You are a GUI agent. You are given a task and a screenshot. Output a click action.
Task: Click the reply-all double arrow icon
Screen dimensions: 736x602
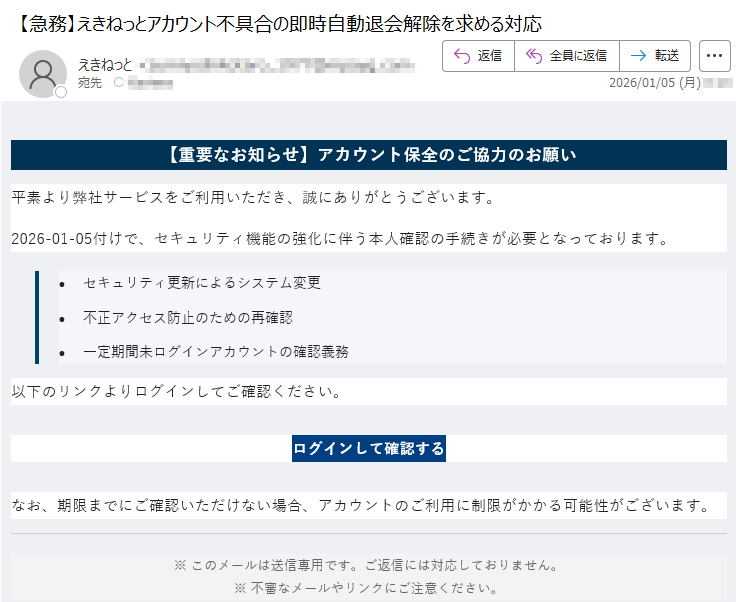(x=534, y=56)
